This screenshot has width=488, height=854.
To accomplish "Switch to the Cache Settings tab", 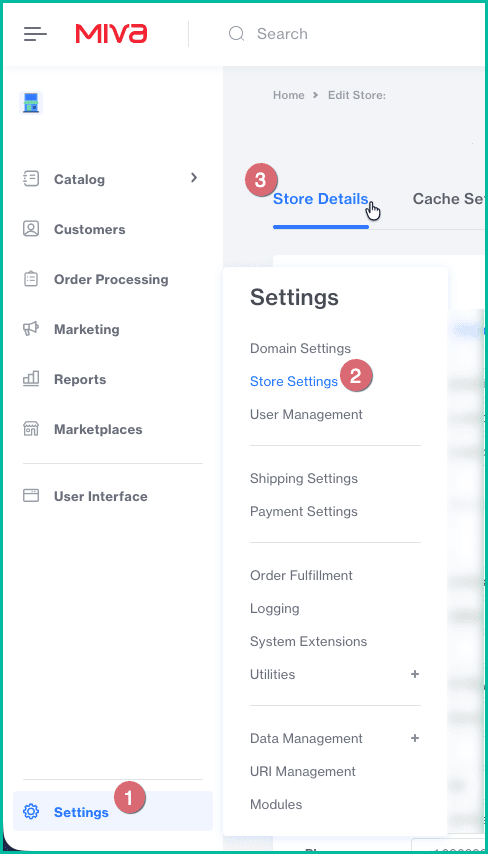I will [x=449, y=199].
